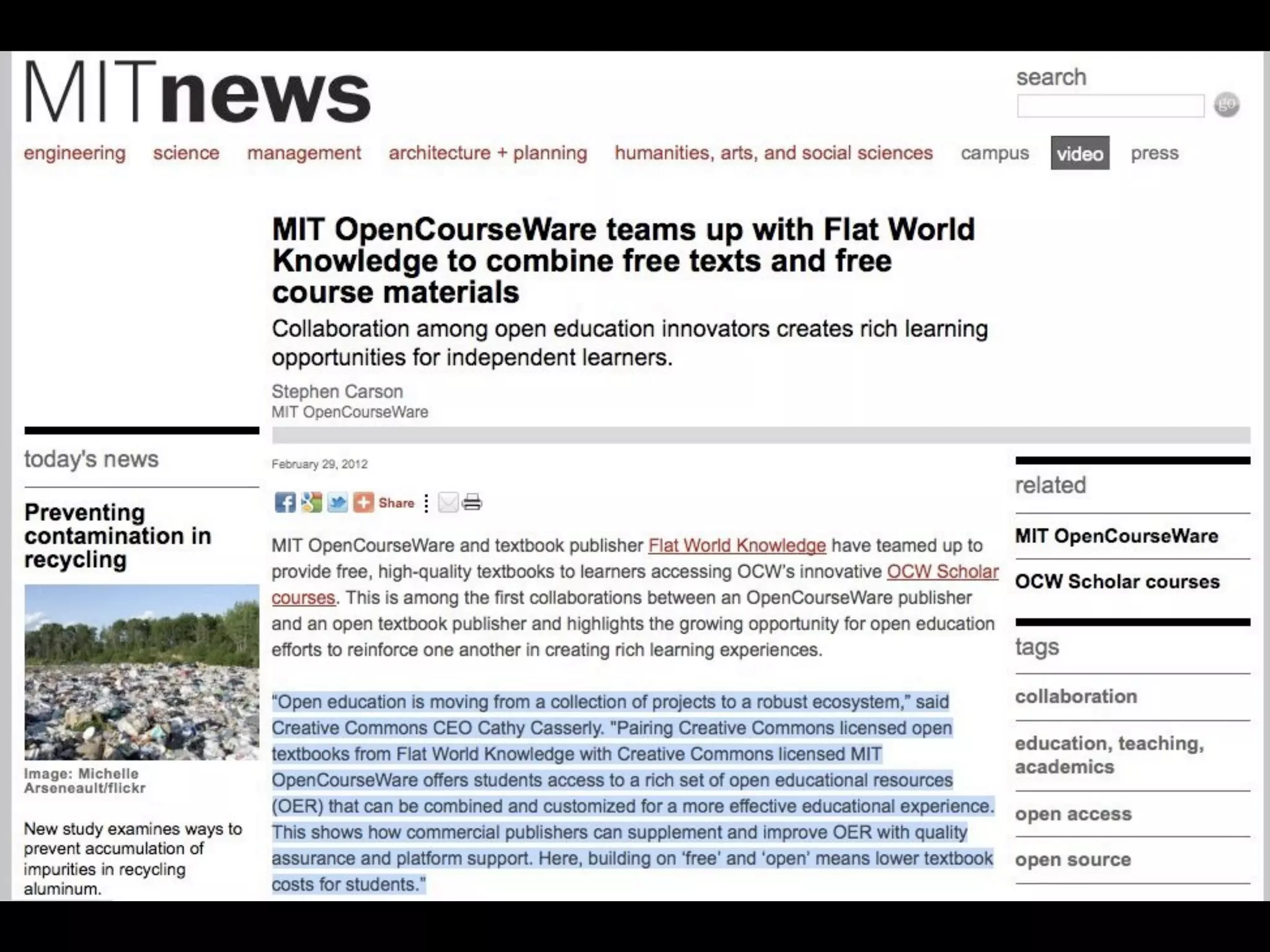Click the Facebook share icon
The image size is (1270, 952).
pos(285,502)
